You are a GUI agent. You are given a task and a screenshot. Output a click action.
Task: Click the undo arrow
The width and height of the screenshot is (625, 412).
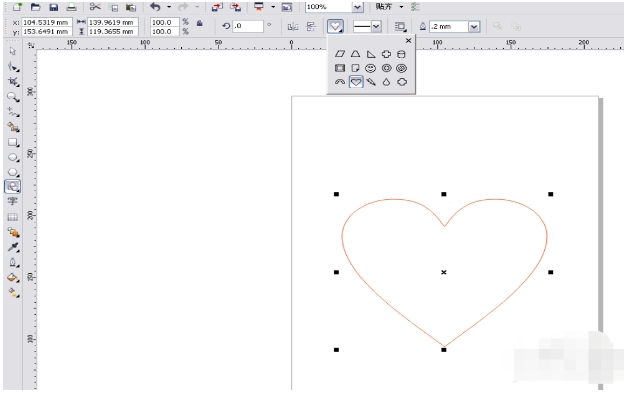click(x=155, y=7)
